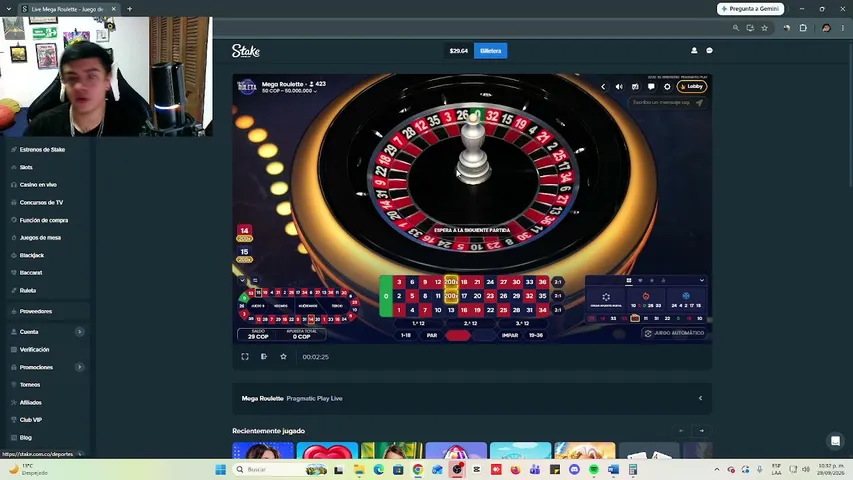The image size is (853, 480).
Task: Switch the racetrack view with the icon beside the chevron
Action: (x=255, y=280)
